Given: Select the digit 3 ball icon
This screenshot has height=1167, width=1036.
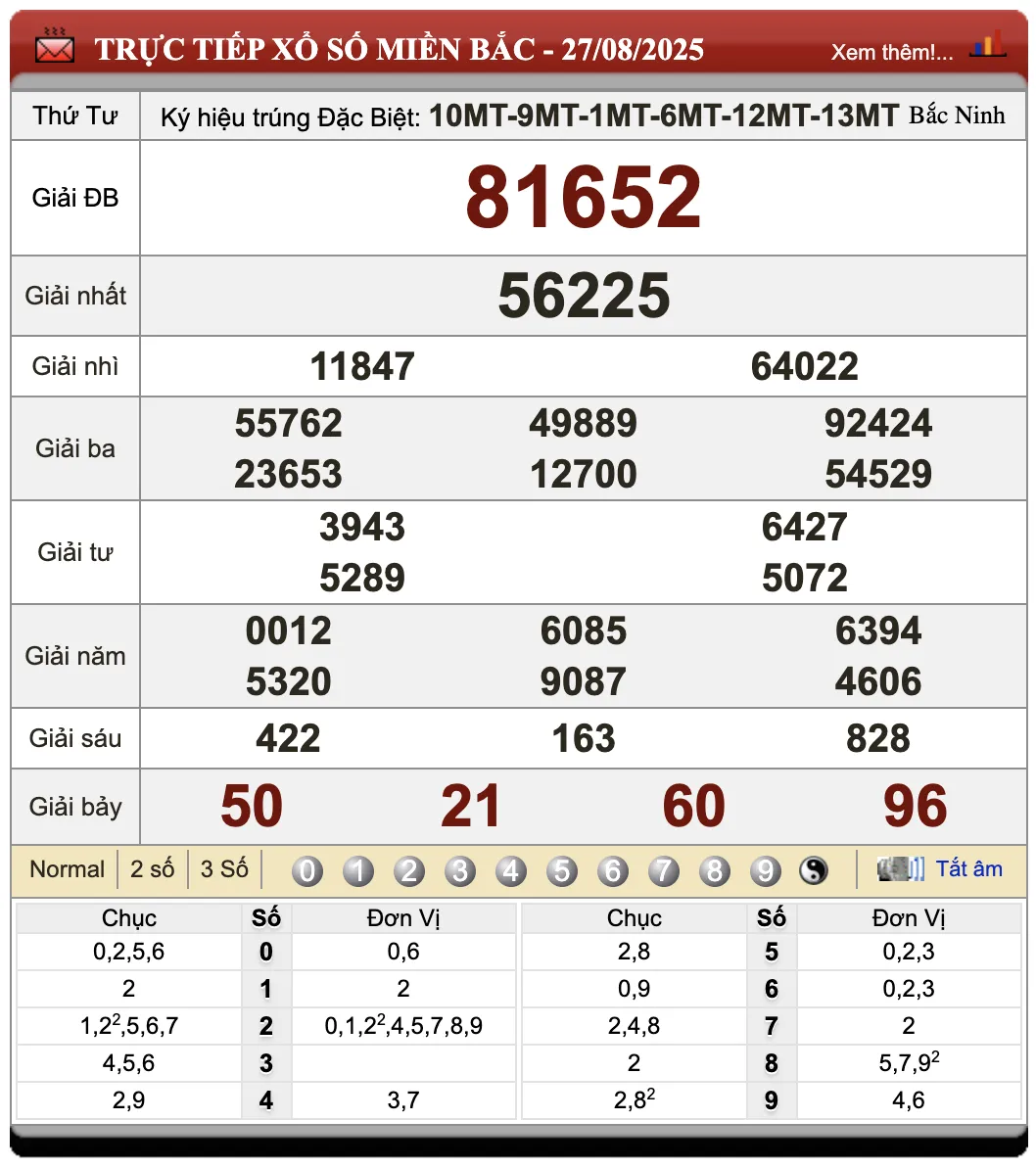Looking at the screenshot, I should 460,869.
